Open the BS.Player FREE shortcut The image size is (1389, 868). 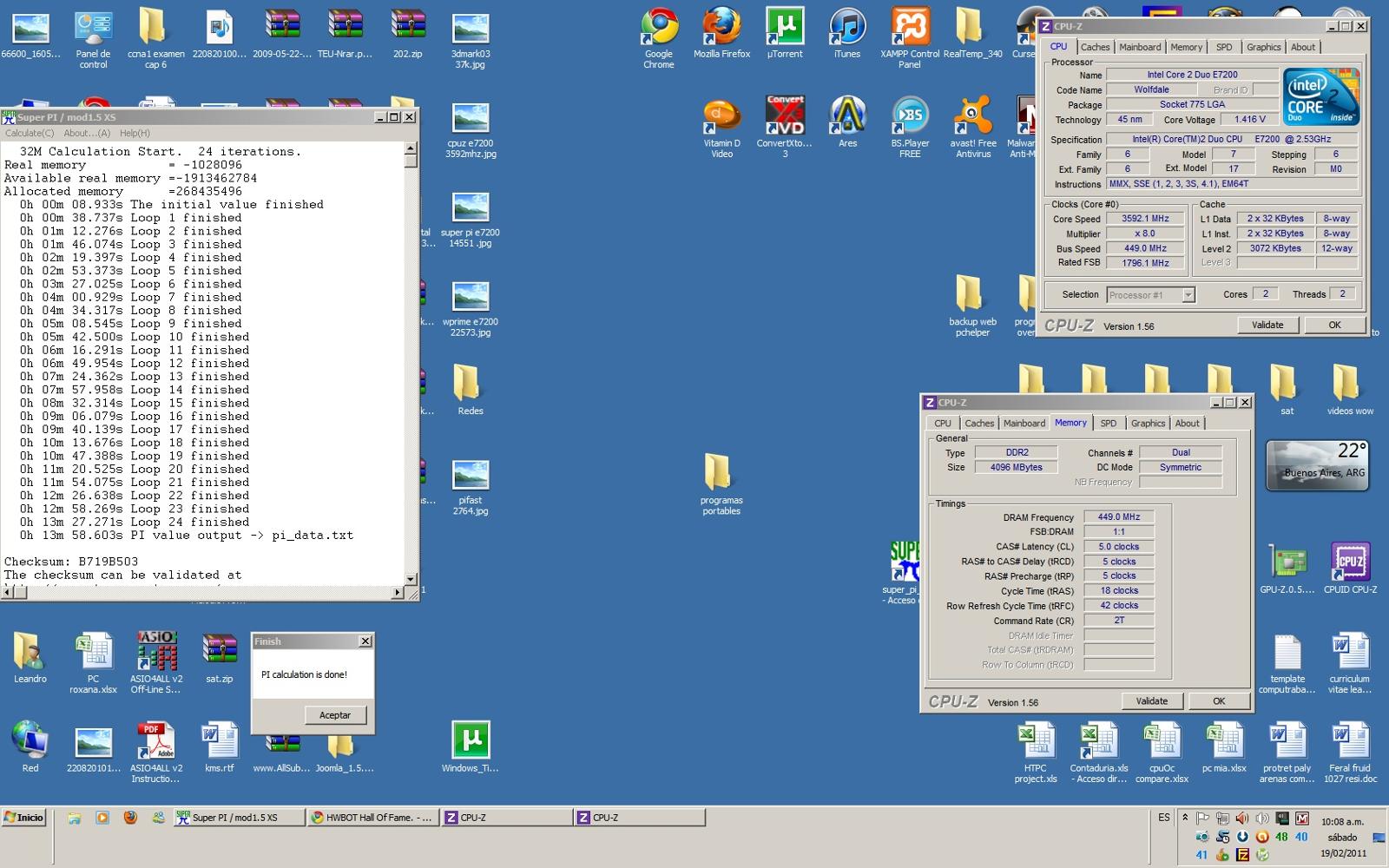click(x=910, y=128)
